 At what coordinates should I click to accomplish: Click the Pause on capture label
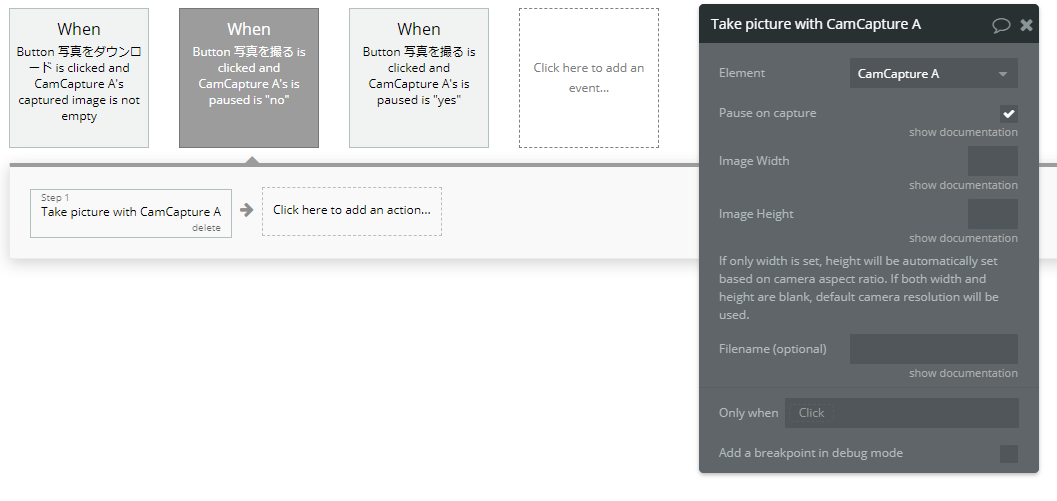[767, 113]
